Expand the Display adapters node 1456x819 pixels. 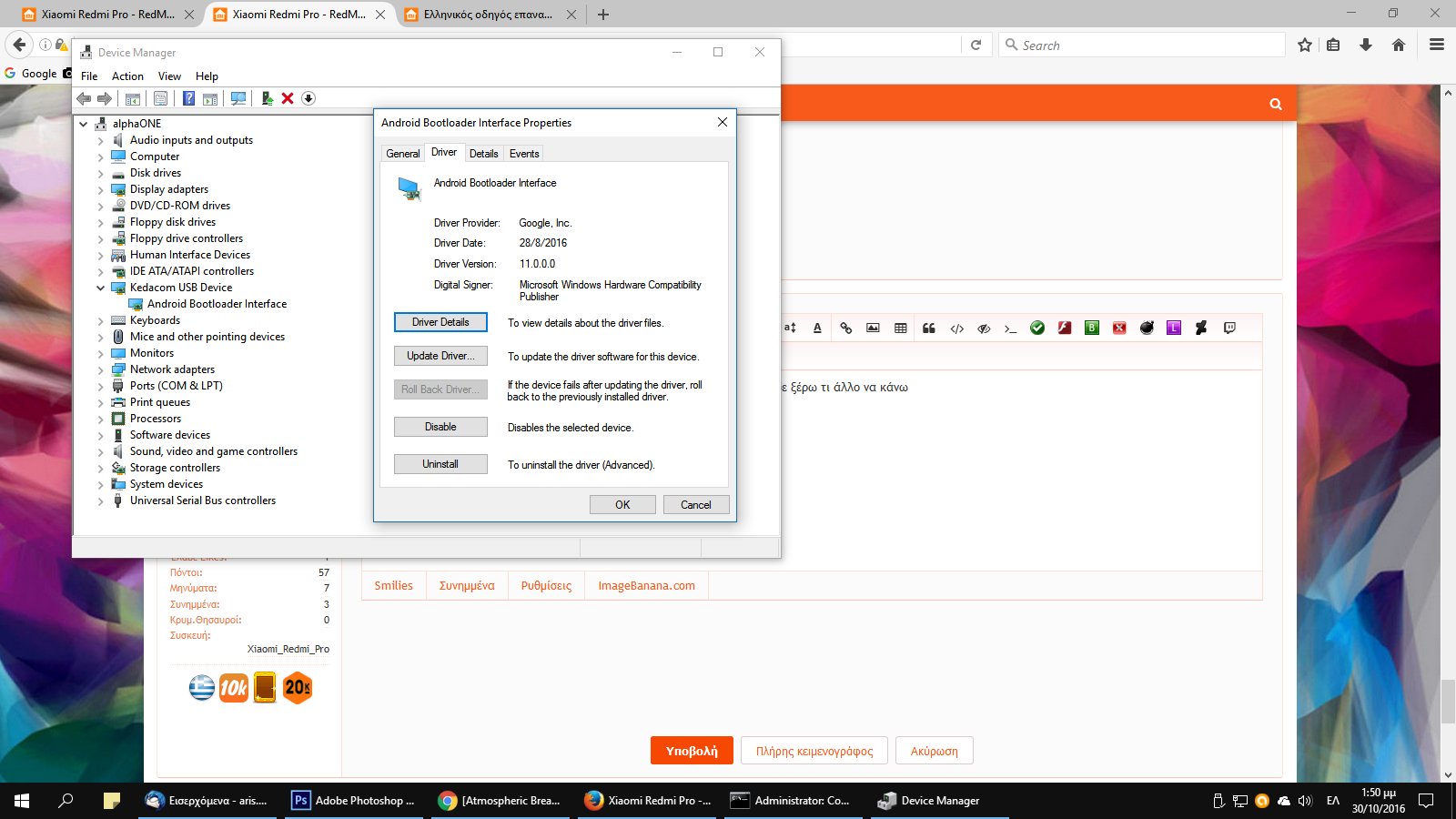(x=101, y=190)
